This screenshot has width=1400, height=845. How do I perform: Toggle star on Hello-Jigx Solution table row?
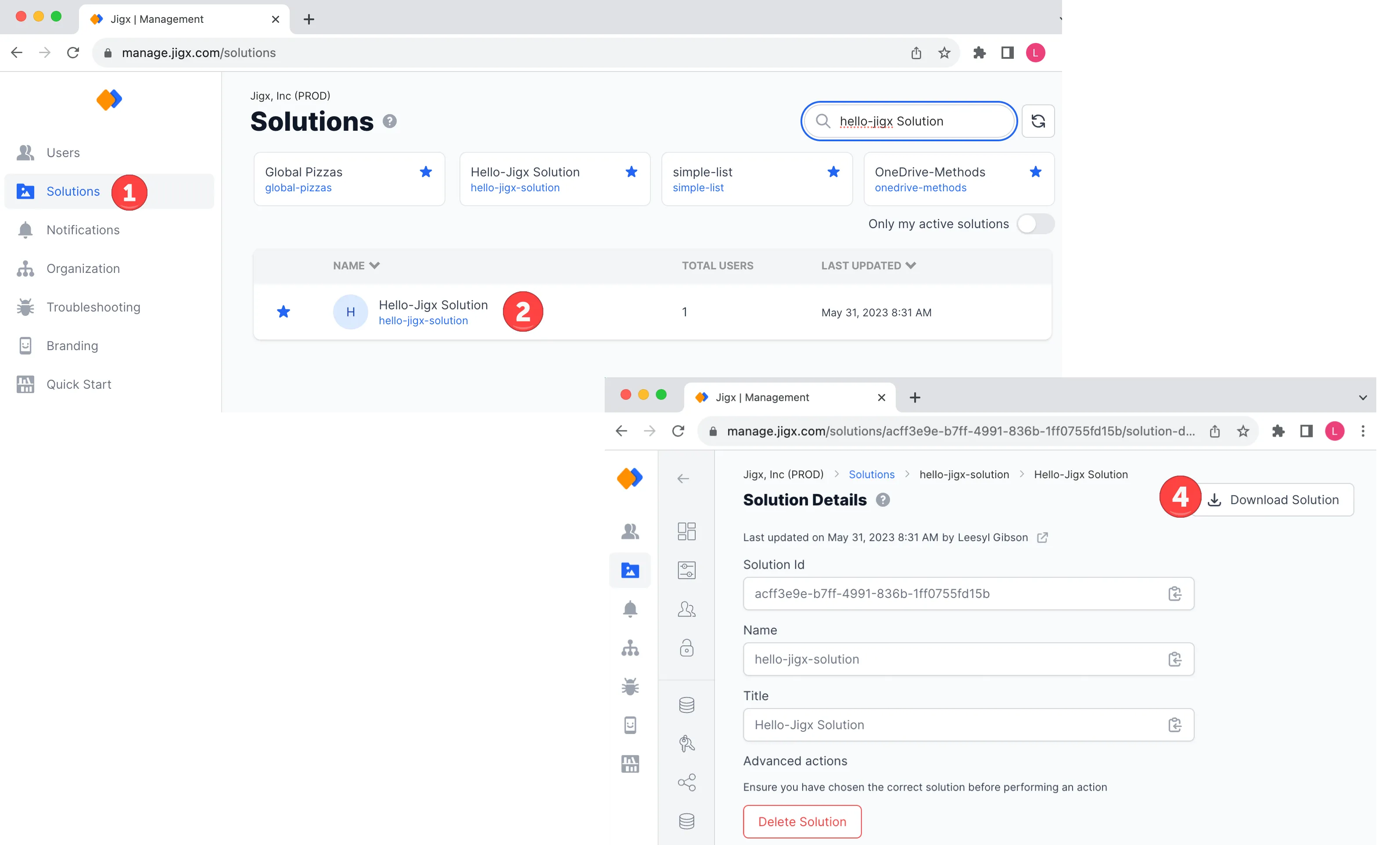(284, 312)
